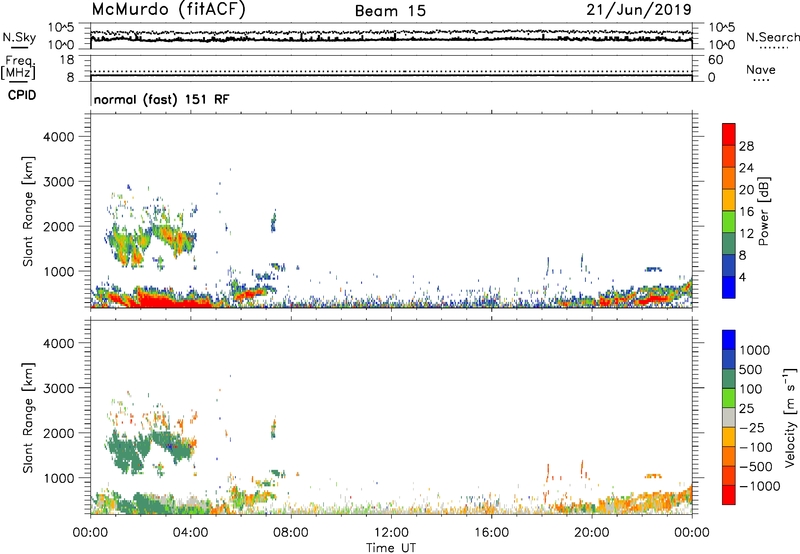Click the 60 tick on the Nave axis
Image resolution: width=800 pixels, height=554 pixels.
[x=715, y=60]
